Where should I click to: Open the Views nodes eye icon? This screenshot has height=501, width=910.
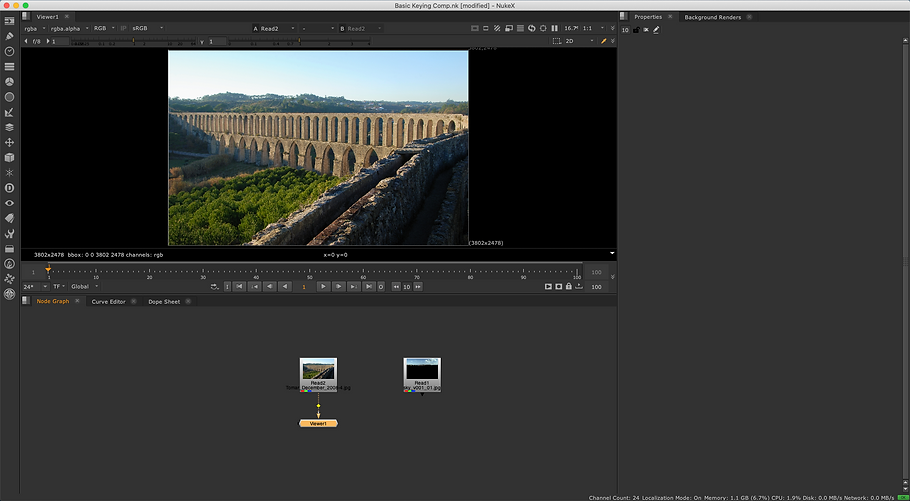coord(9,203)
